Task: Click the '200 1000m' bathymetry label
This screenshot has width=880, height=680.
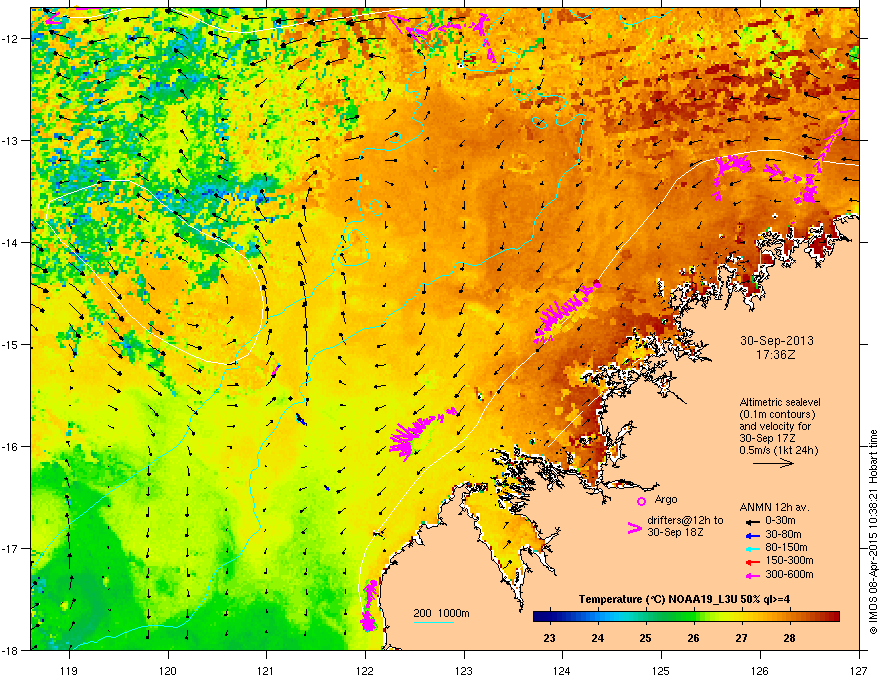Action: (441, 613)
